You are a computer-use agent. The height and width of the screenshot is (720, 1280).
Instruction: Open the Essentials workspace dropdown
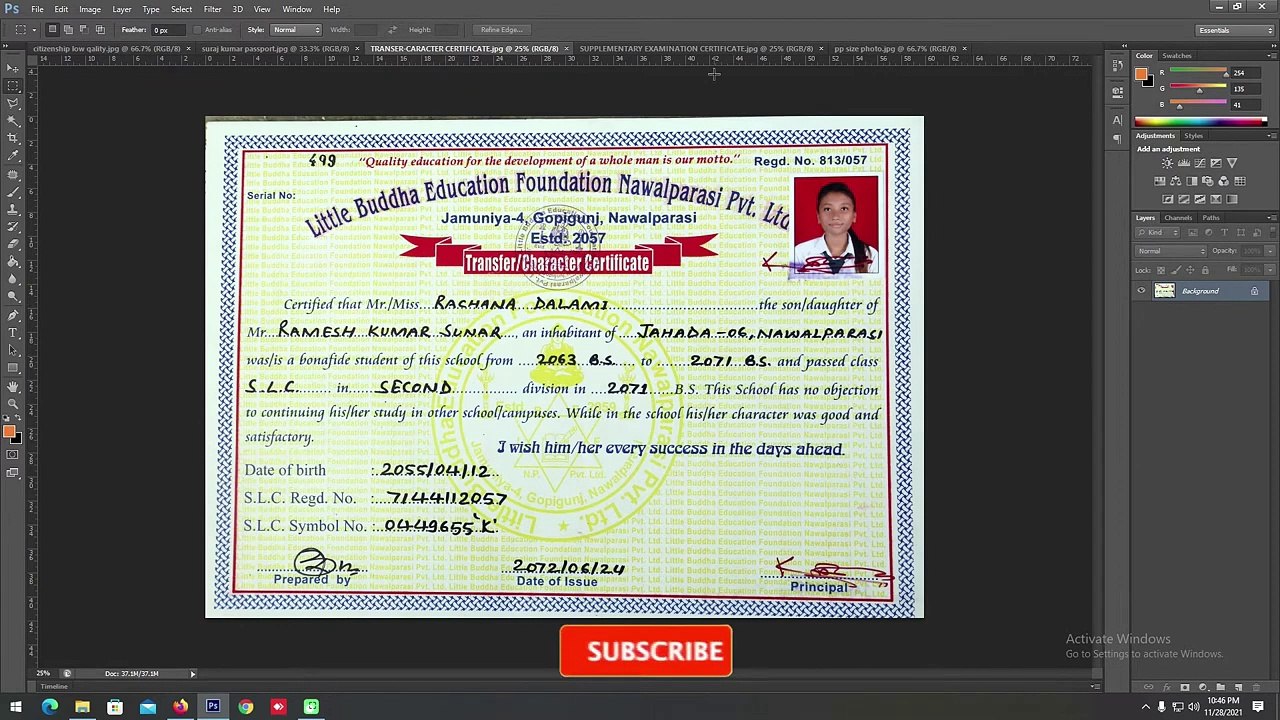point(1235,30)
